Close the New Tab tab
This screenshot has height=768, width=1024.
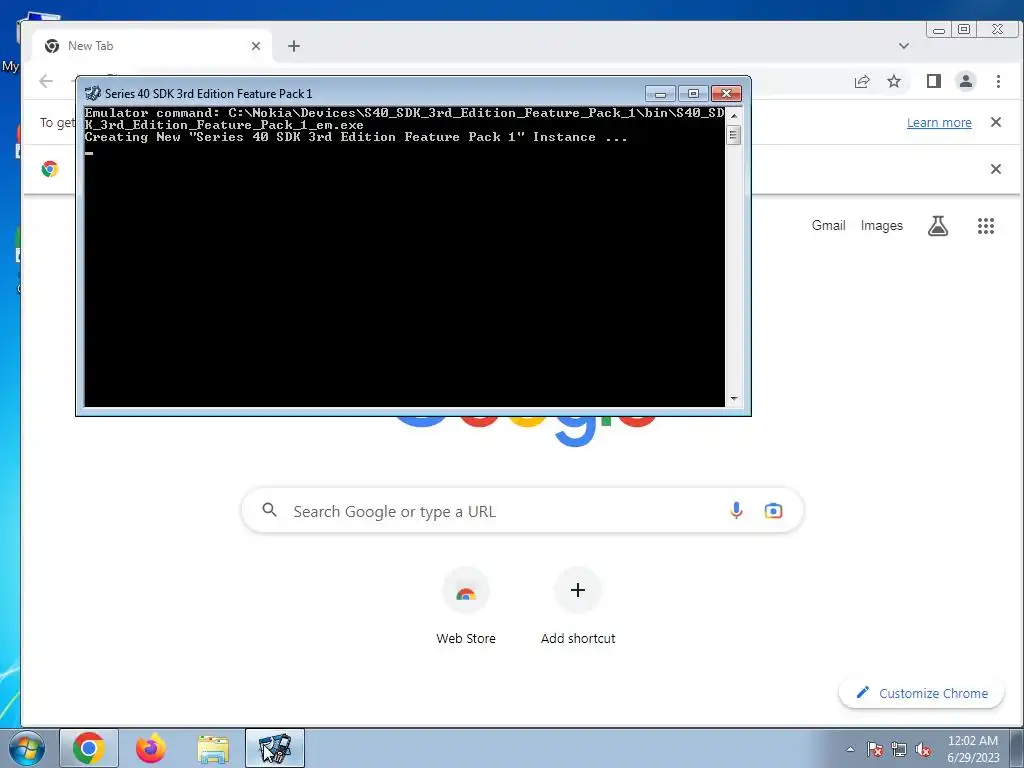(256, 46)
